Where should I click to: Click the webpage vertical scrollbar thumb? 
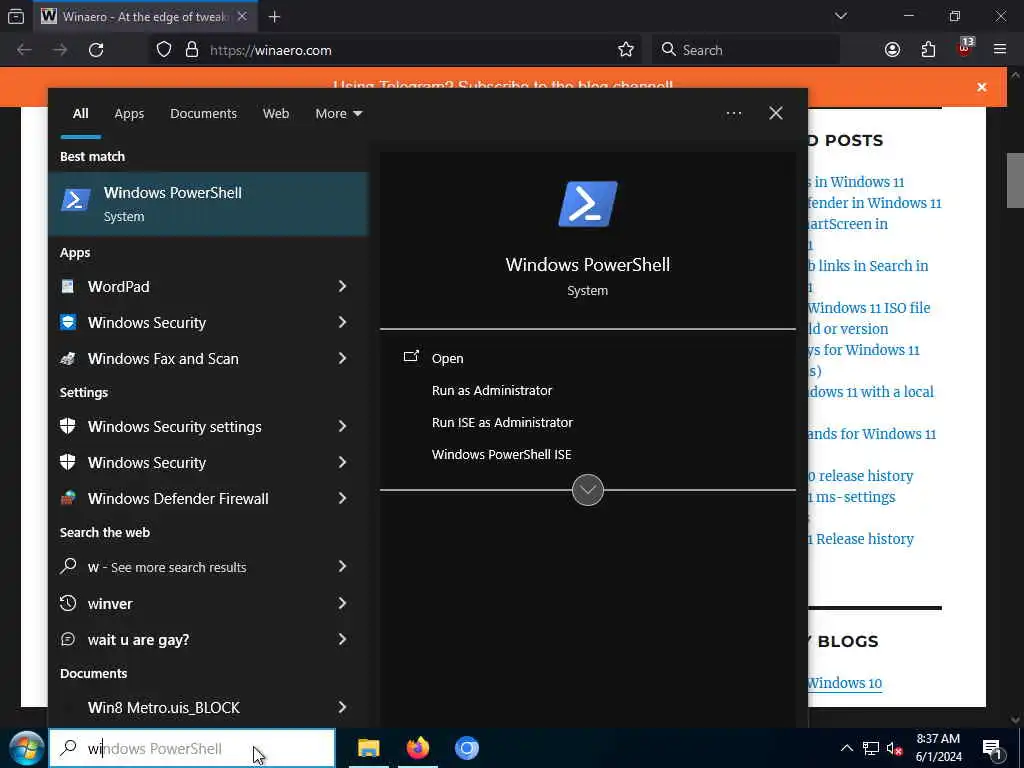[x=1015, y=180]
